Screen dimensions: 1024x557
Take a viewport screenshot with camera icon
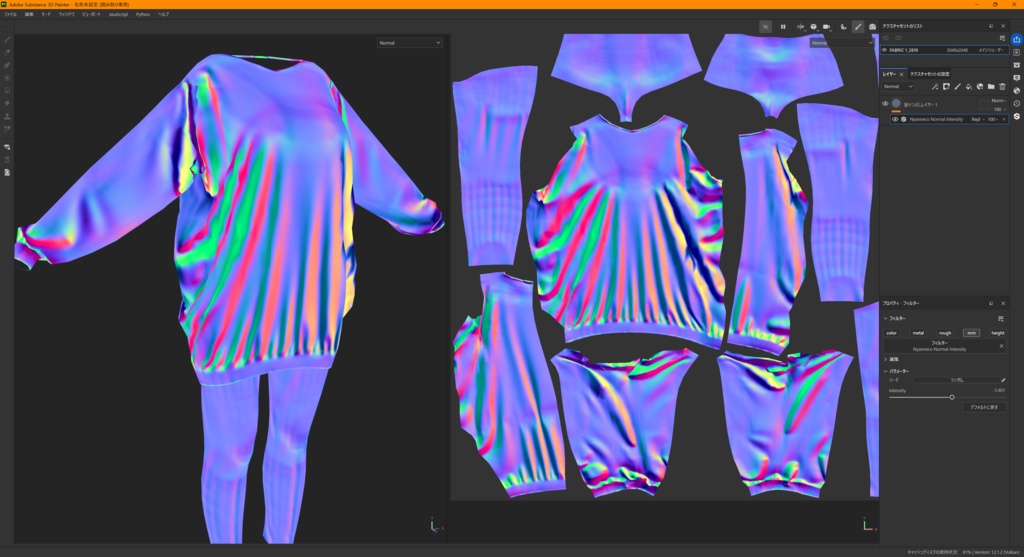(x=872, y=27)
